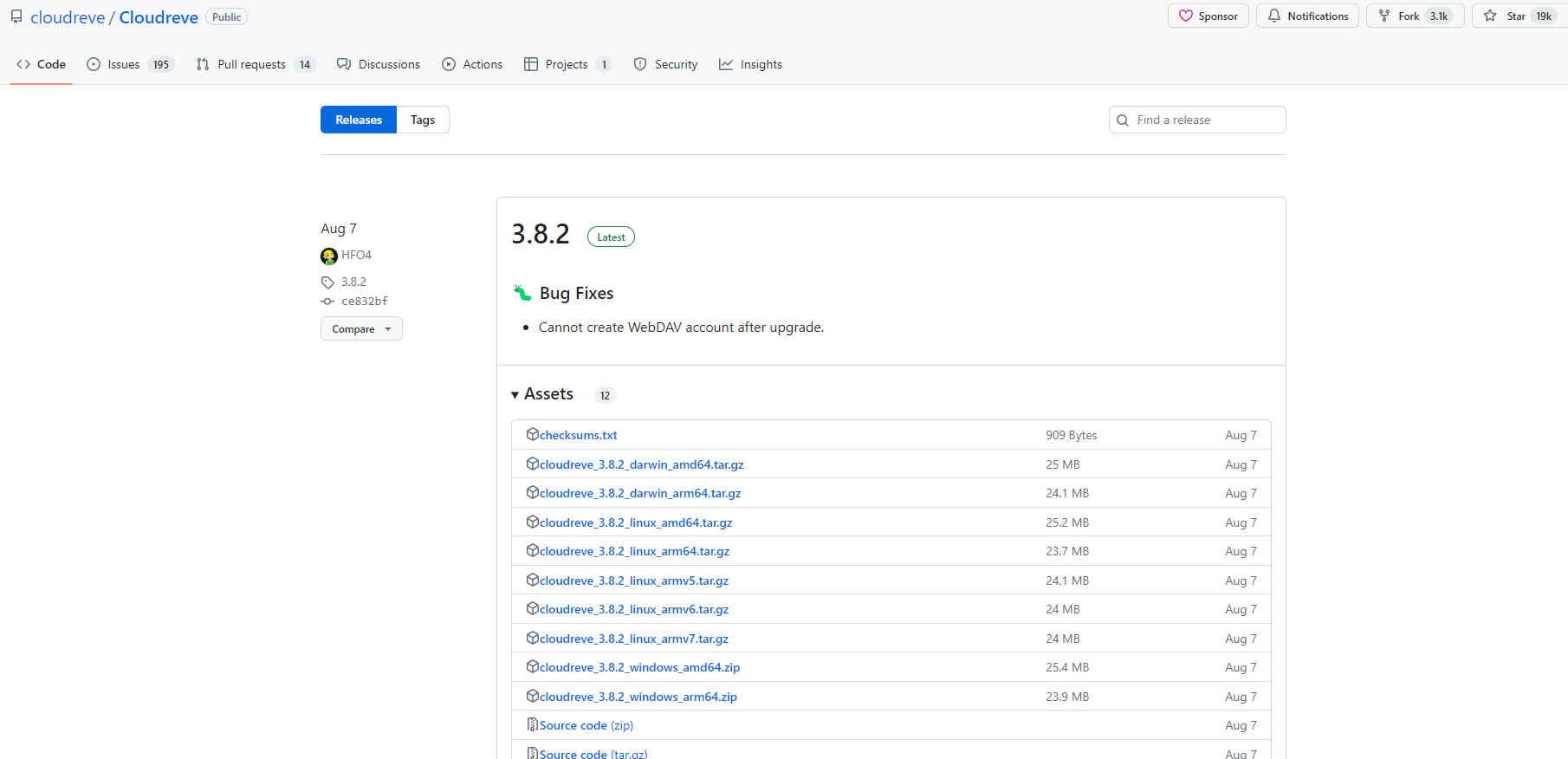Click the 25.4 MB size text

pyautogui.click(x=1067, y=667)
